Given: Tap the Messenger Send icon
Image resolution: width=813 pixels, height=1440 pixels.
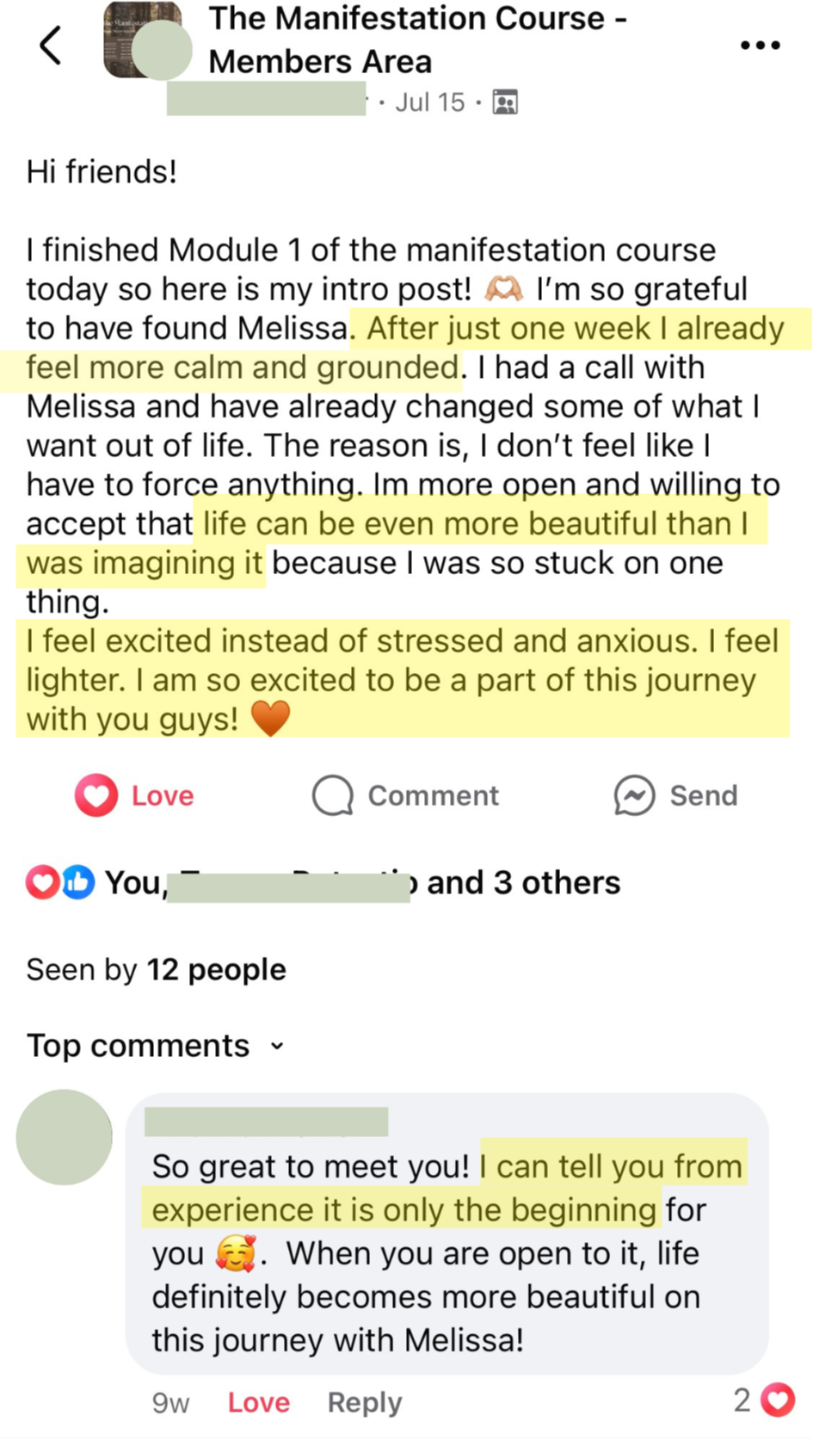Looking at the screenshot, I should point(634,796).
